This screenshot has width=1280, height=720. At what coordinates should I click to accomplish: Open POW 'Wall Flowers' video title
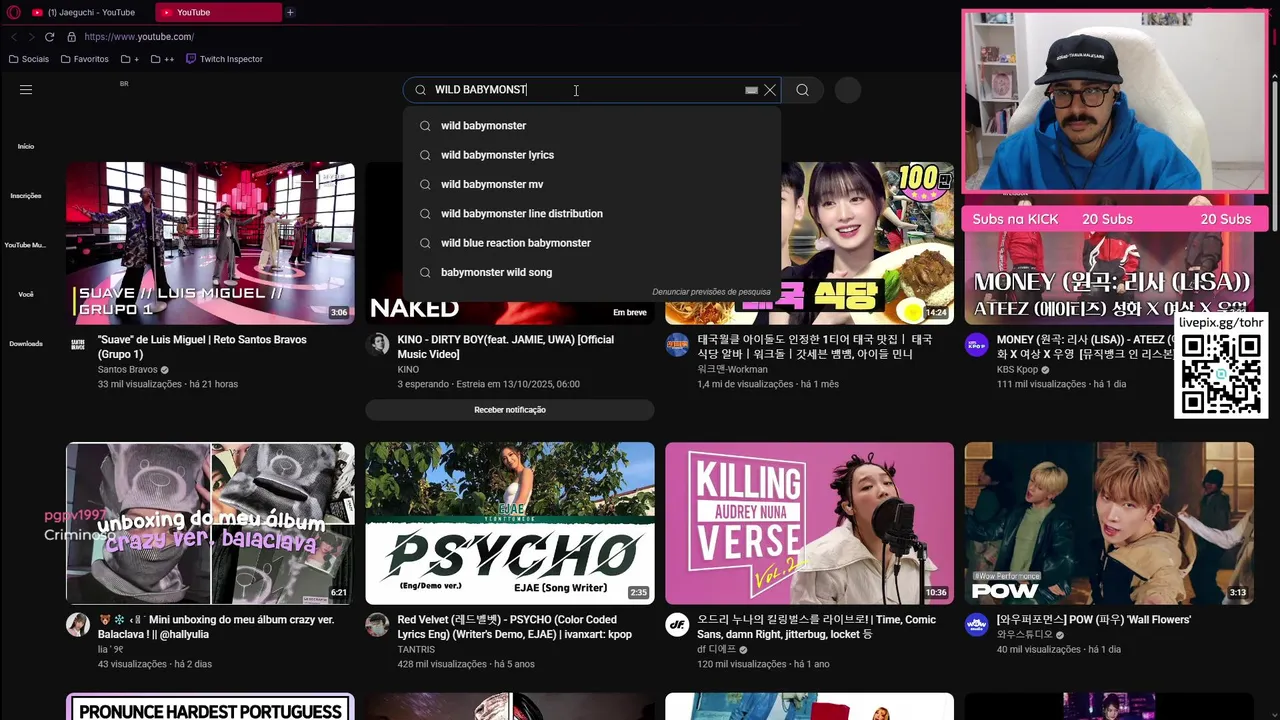tap(1094, 620)
